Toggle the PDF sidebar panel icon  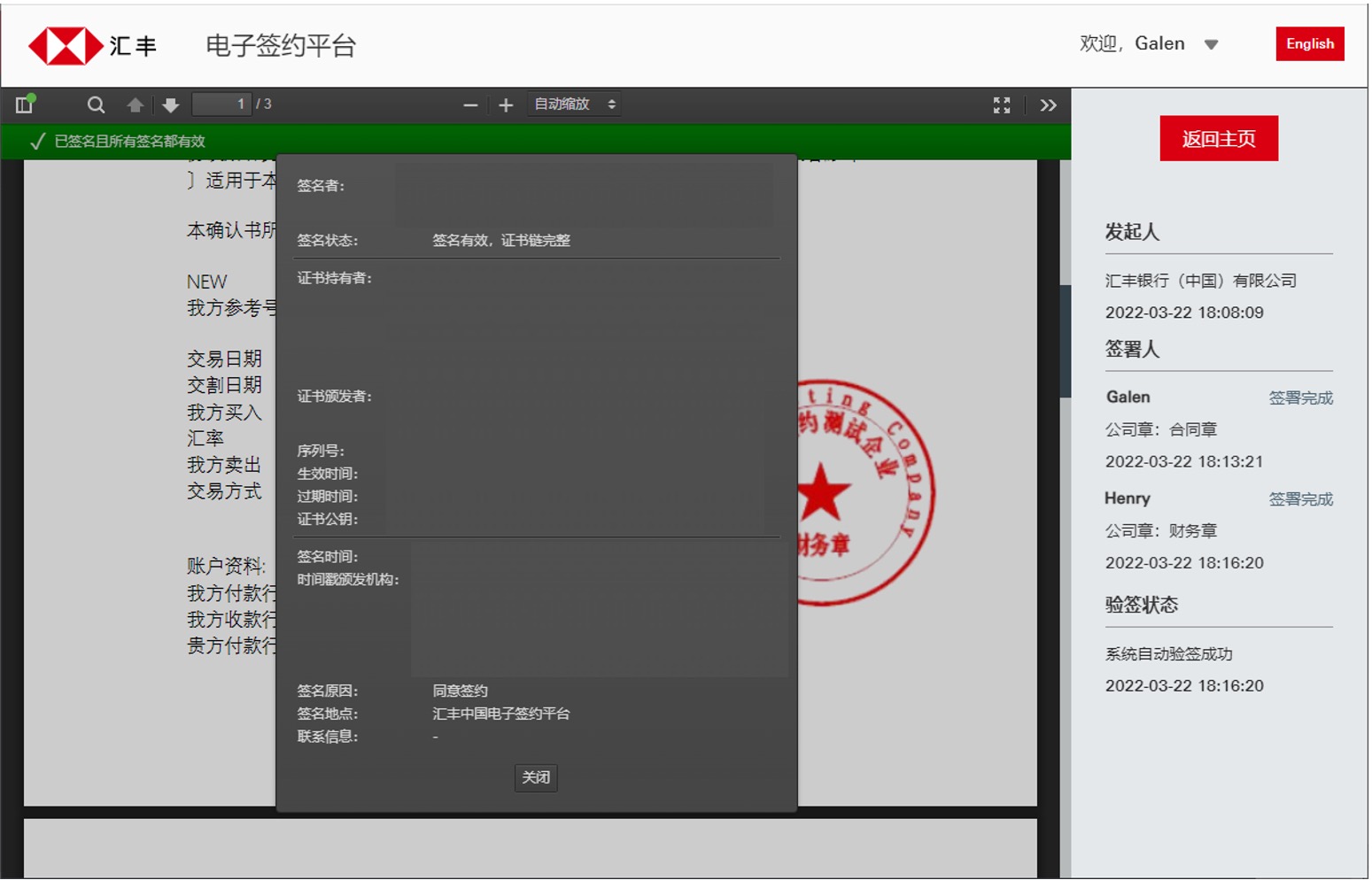click(25, 105)
